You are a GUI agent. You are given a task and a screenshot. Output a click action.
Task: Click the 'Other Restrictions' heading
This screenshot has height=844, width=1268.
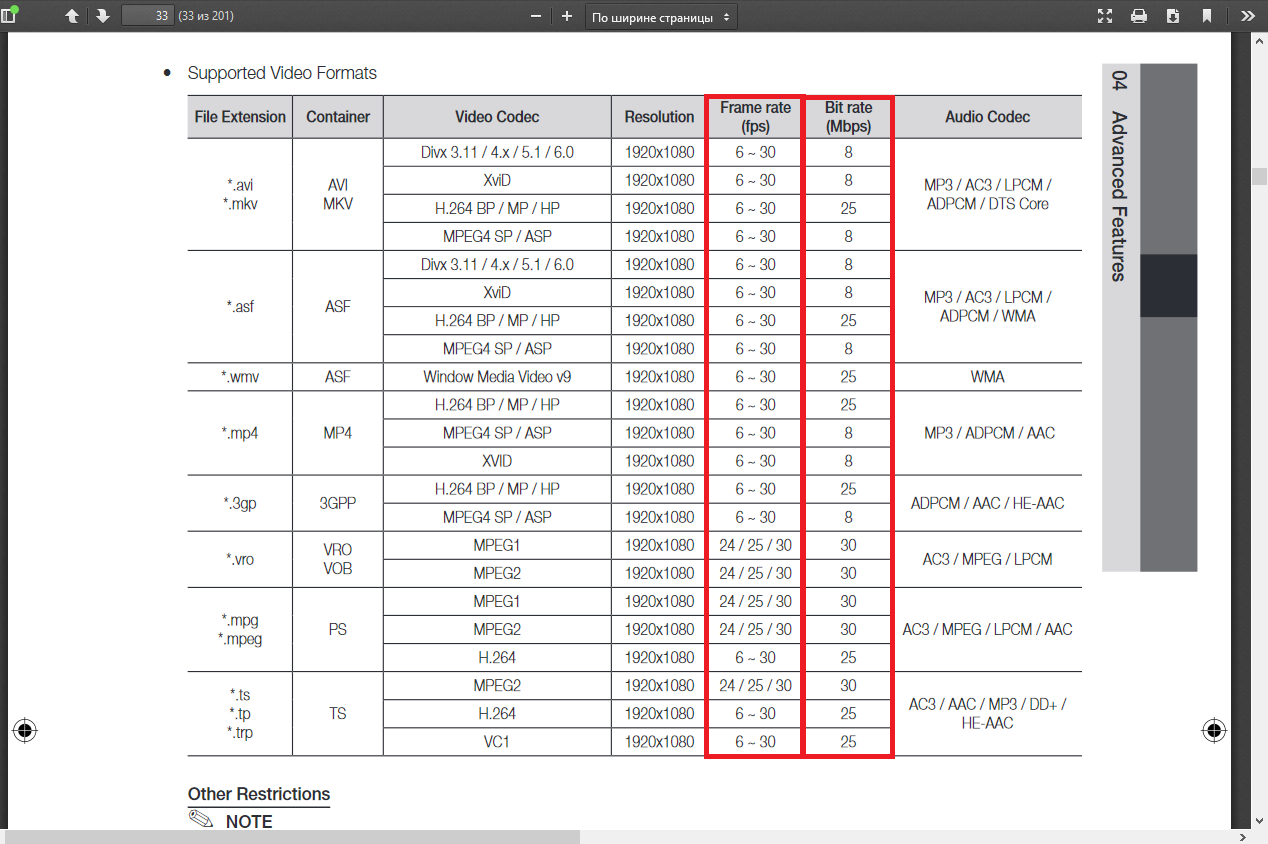[259, 794]
